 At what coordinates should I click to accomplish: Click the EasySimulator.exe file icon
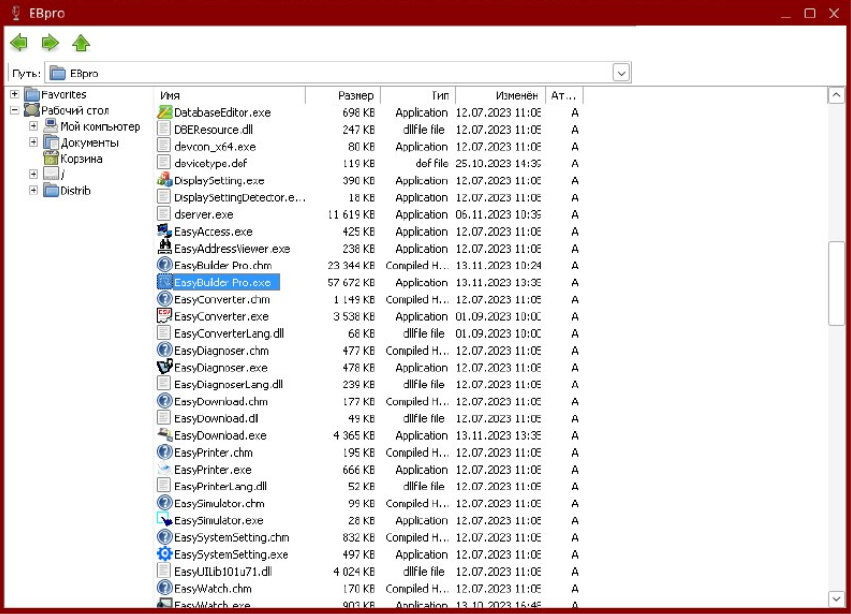click(x=164, y=520)
